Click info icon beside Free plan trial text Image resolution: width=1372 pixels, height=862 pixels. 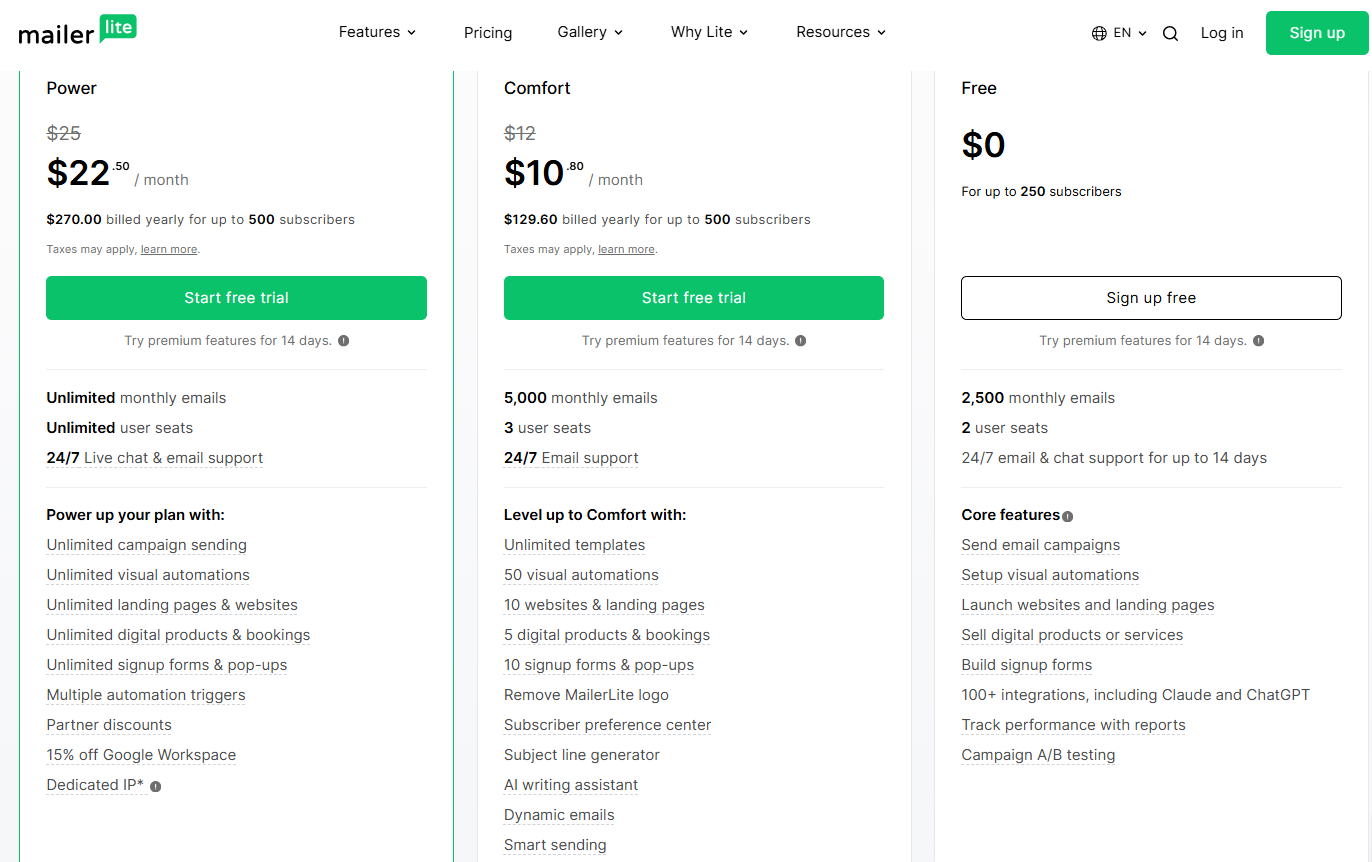[1258, 341]
